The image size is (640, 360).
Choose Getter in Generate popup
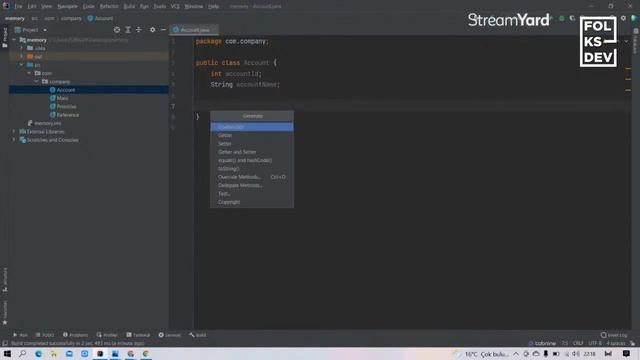click(252, 135)
